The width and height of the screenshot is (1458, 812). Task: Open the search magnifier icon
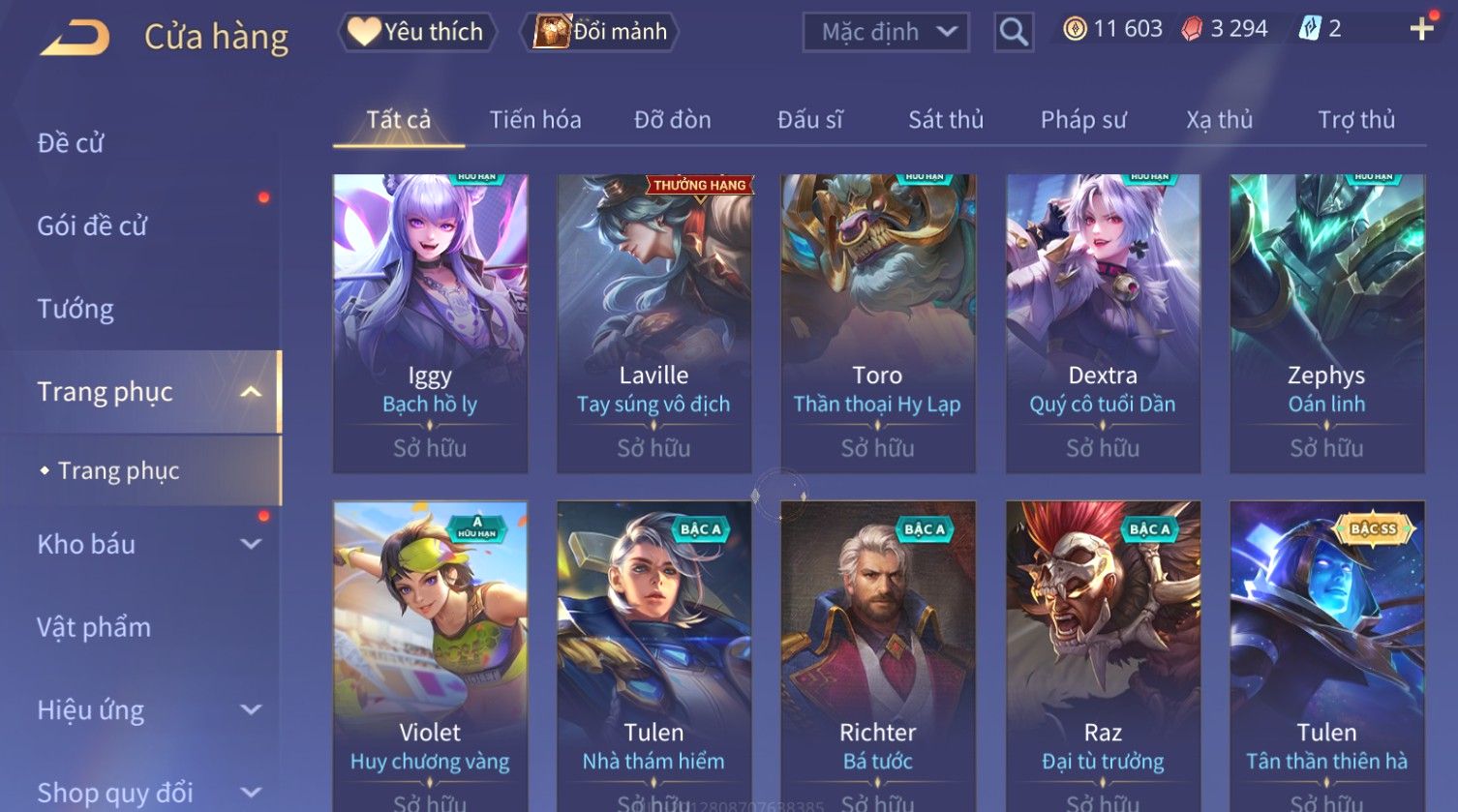tap(1014, 32)
